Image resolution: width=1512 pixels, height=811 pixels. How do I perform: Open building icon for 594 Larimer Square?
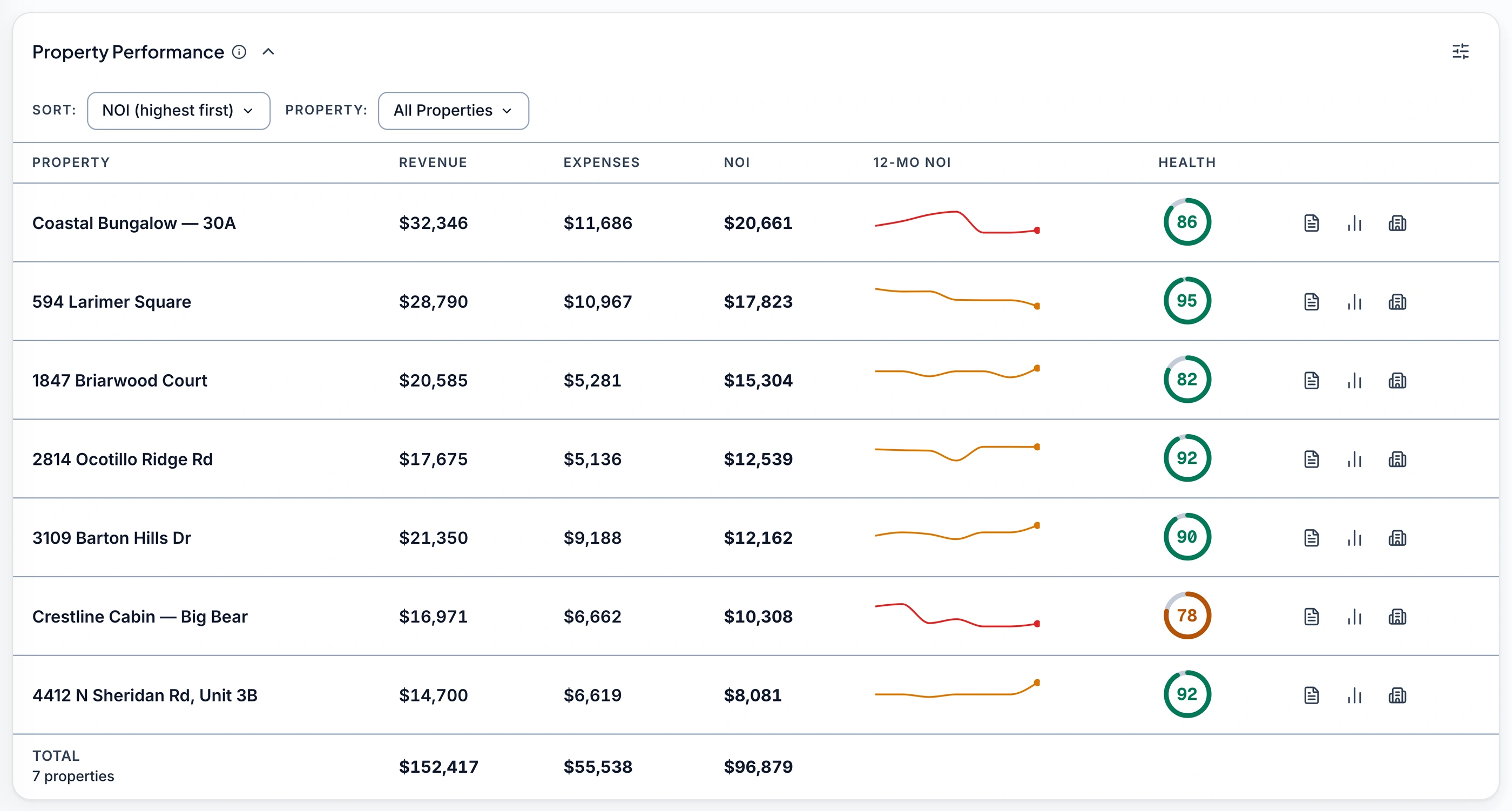[x=1397, y=302]
